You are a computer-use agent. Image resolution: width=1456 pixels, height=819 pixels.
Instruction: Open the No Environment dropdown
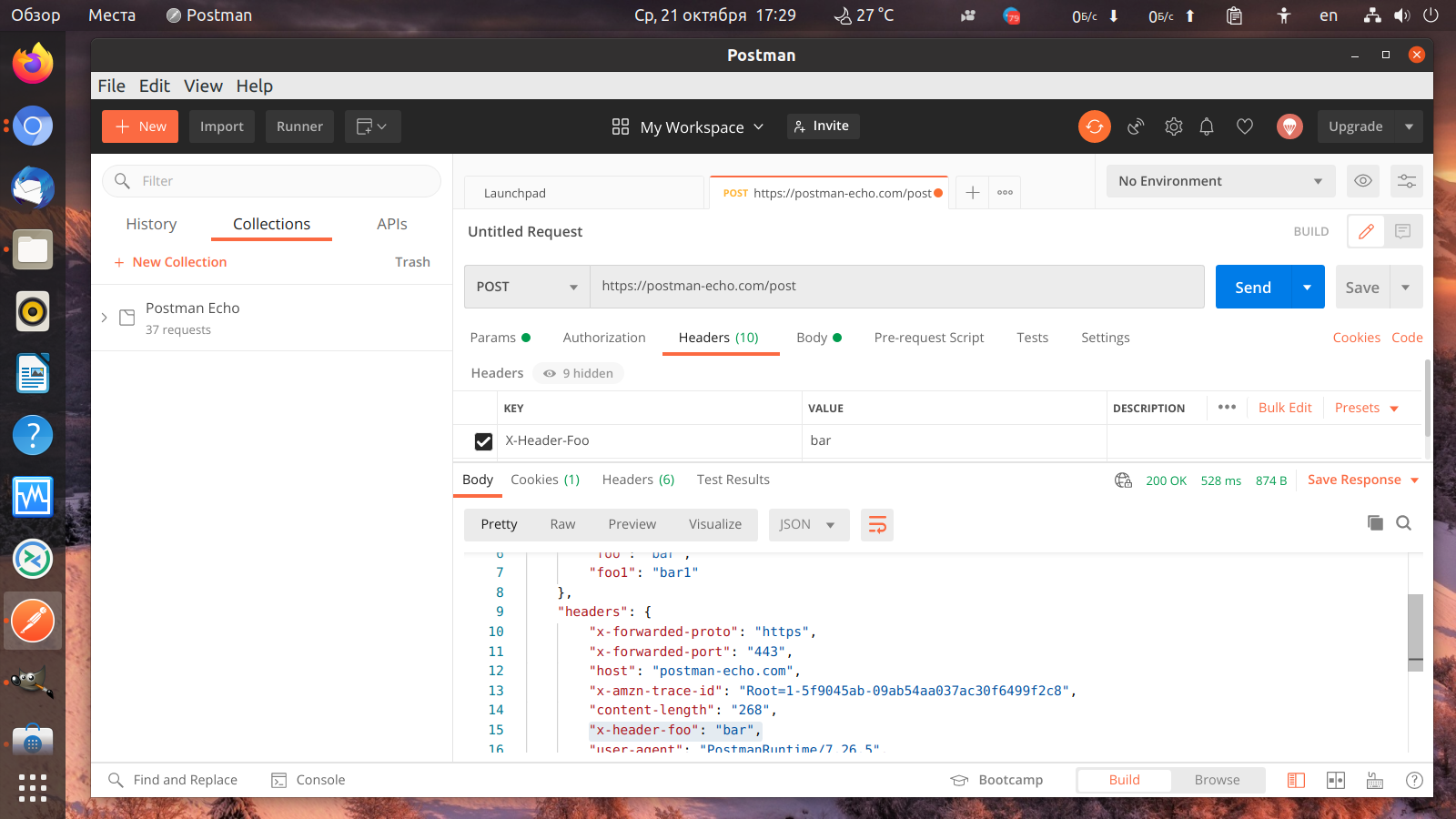1220,181
